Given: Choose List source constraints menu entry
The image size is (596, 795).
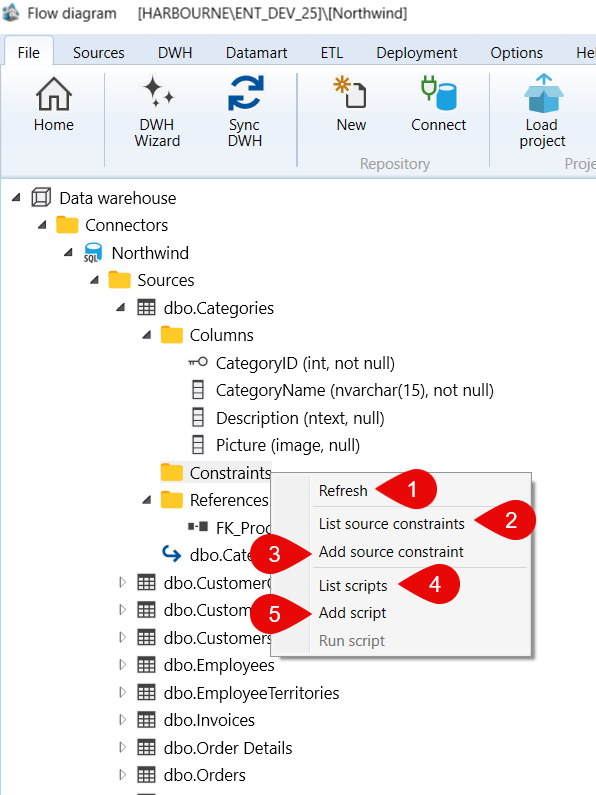Looking at the screenshot, I should coord(392,524).
